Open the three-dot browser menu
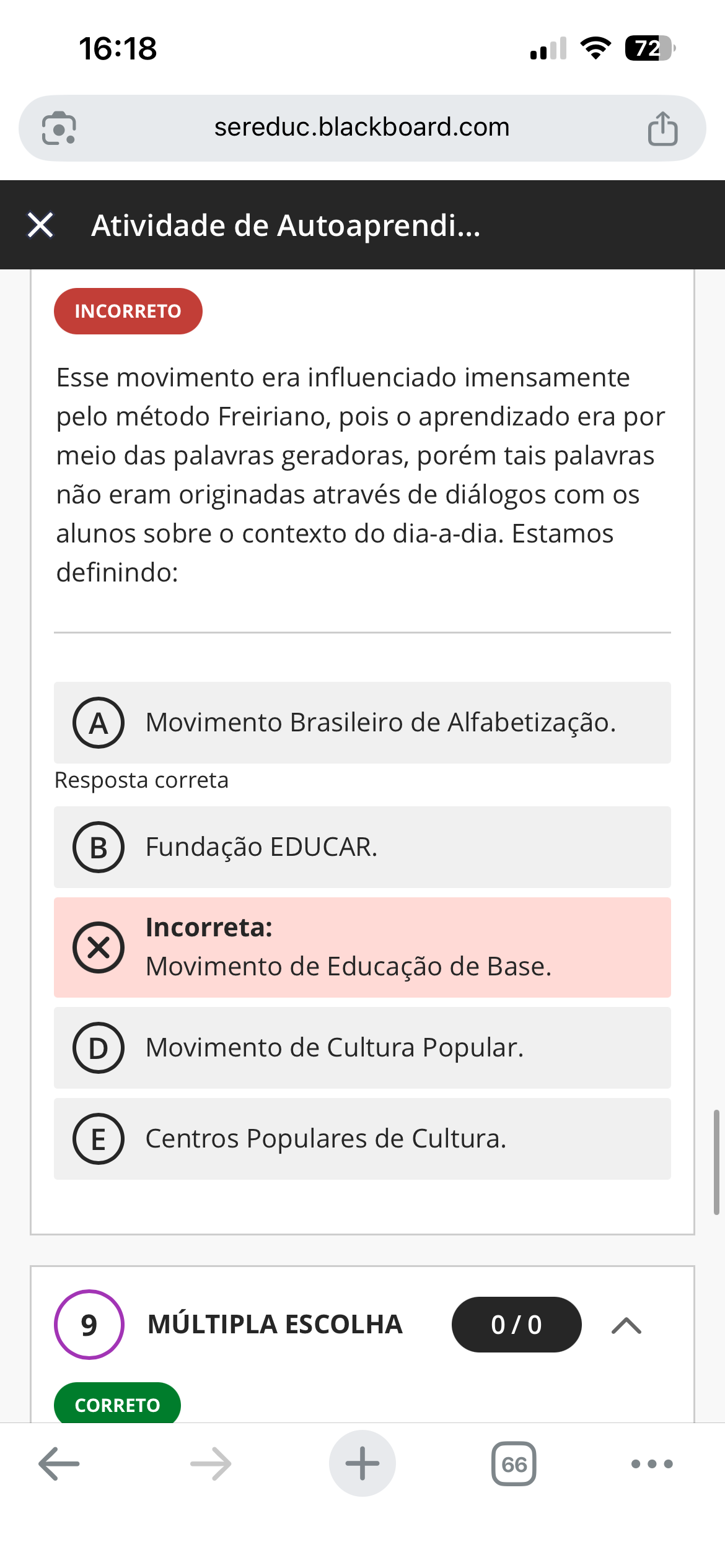Screen dimensions: 725x1568 (652, 1464)
